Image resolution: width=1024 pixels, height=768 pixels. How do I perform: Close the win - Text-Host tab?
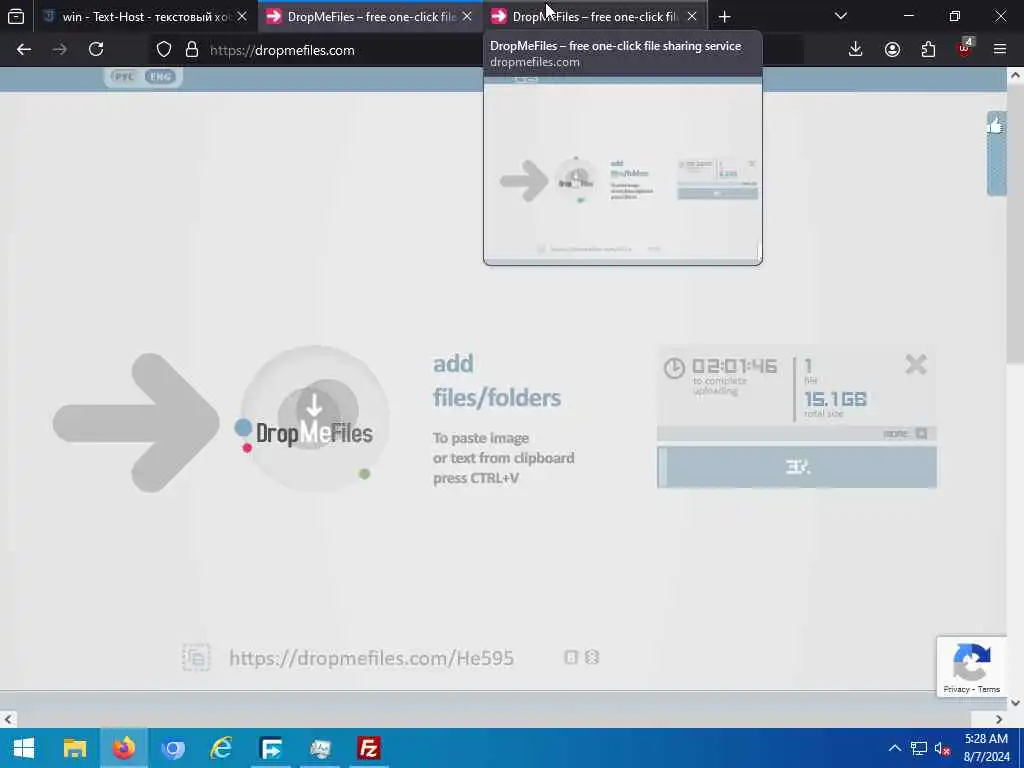[x=242, y=16]
